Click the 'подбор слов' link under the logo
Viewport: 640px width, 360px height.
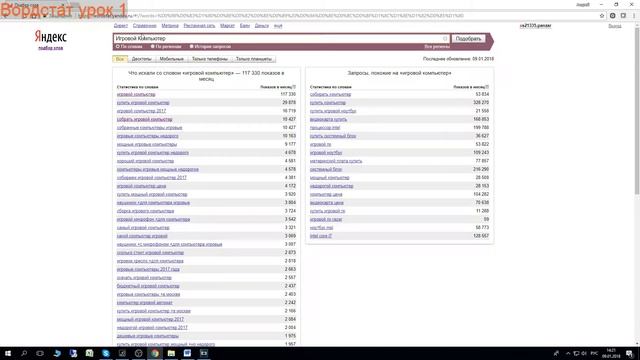click(51, 48)
